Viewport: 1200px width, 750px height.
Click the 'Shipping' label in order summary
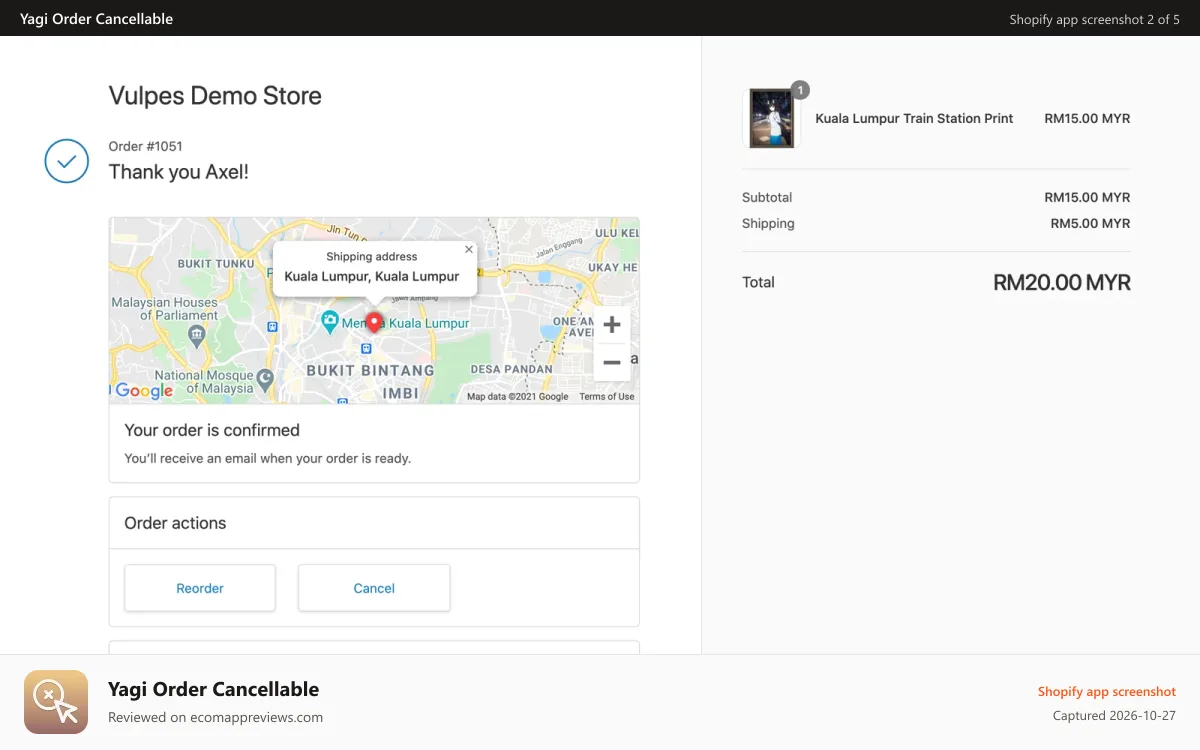pyautogui.click(x=768, y=223)
